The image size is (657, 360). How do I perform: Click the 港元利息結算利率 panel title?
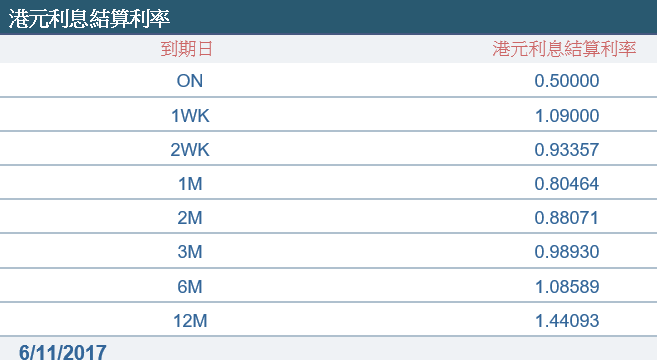pyautogui.click(x=89, y=18)
